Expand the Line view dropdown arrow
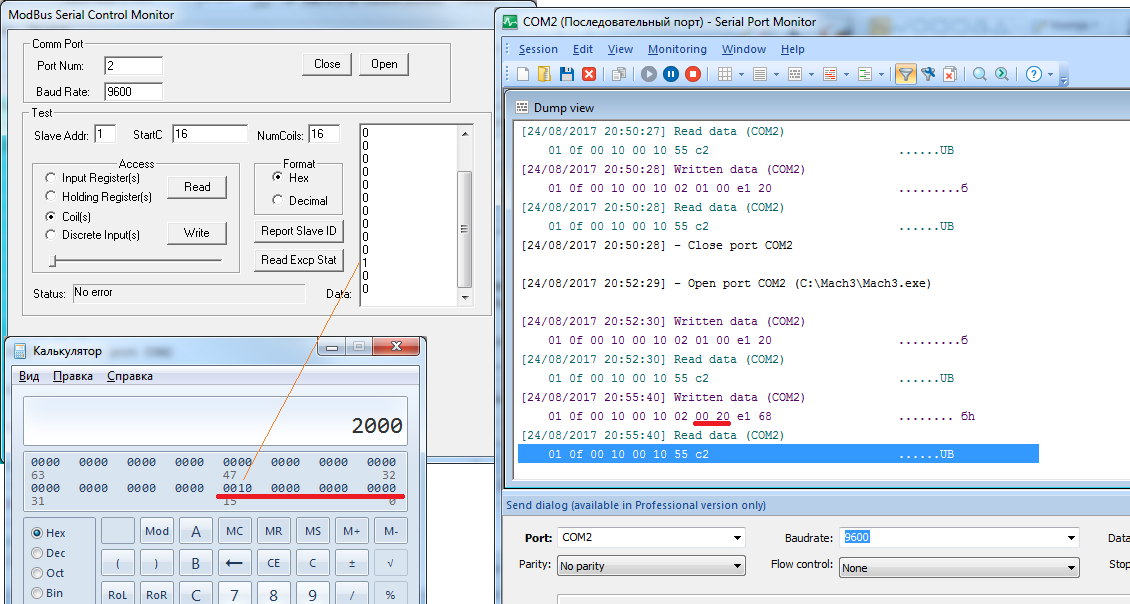The height and width of the screenshot is (604, 1130). pyautogui.click(x=776, y=74)
